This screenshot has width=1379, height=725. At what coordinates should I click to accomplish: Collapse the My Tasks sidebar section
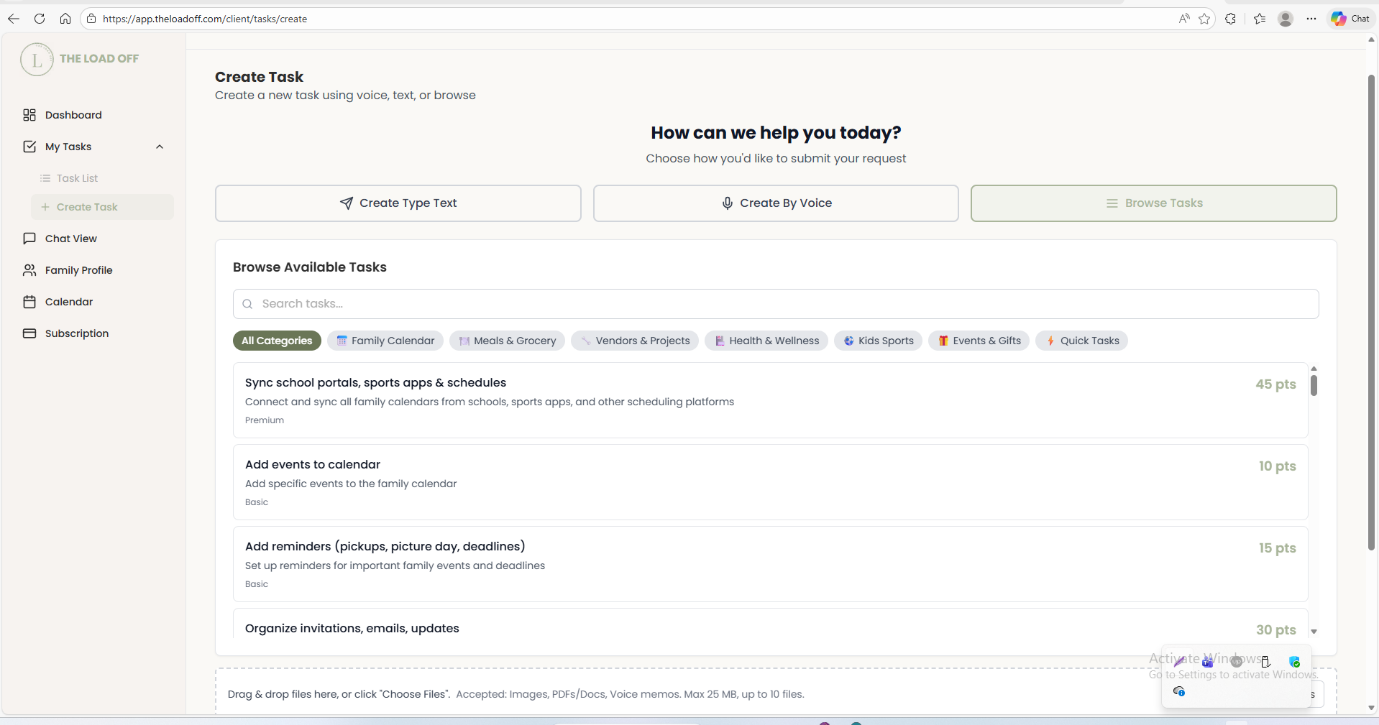pos(160,147)
